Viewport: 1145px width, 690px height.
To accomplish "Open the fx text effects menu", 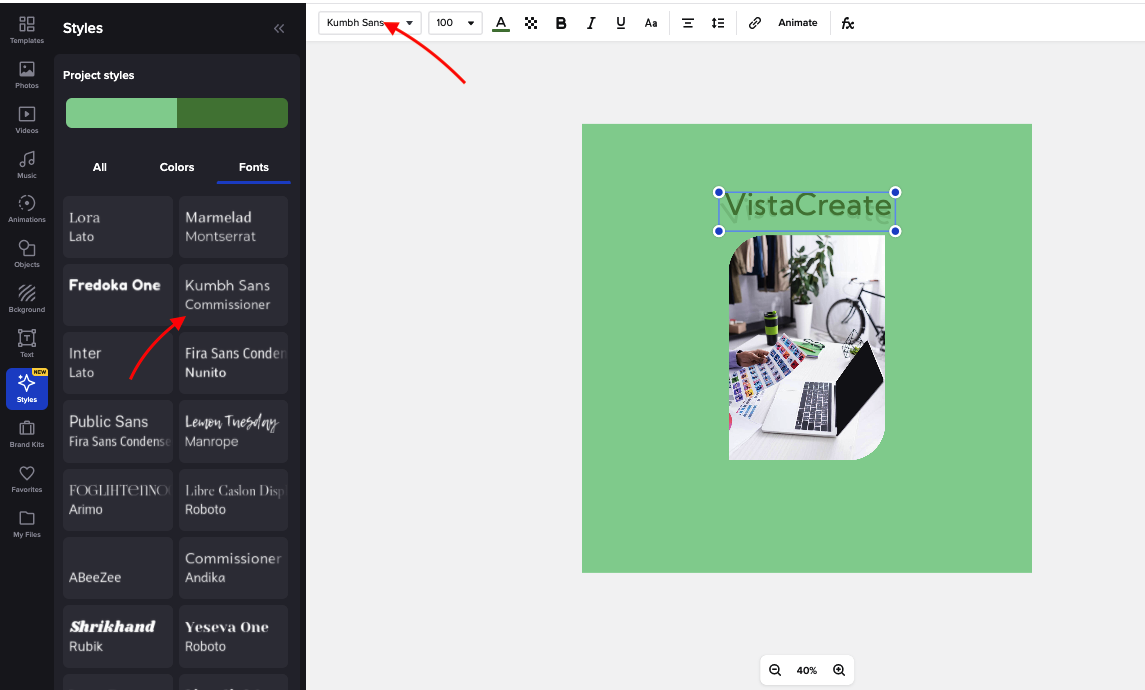I will tap(848, 23).
